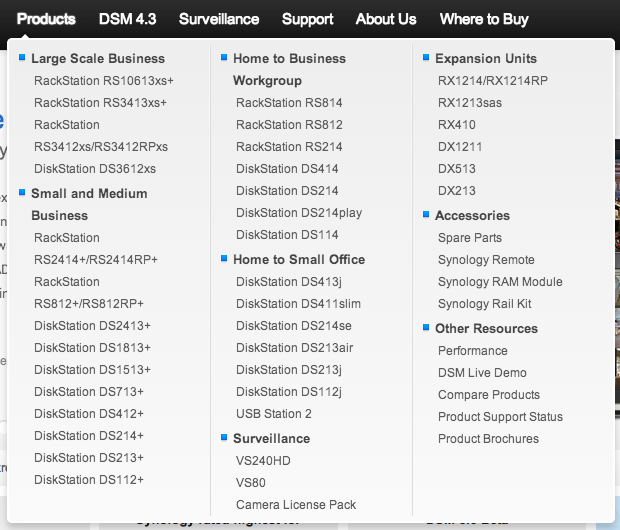The width and height of the screenshot is (620, 530).
Task: Launch DSM Live Demo
Action: [x=482, y=373]
